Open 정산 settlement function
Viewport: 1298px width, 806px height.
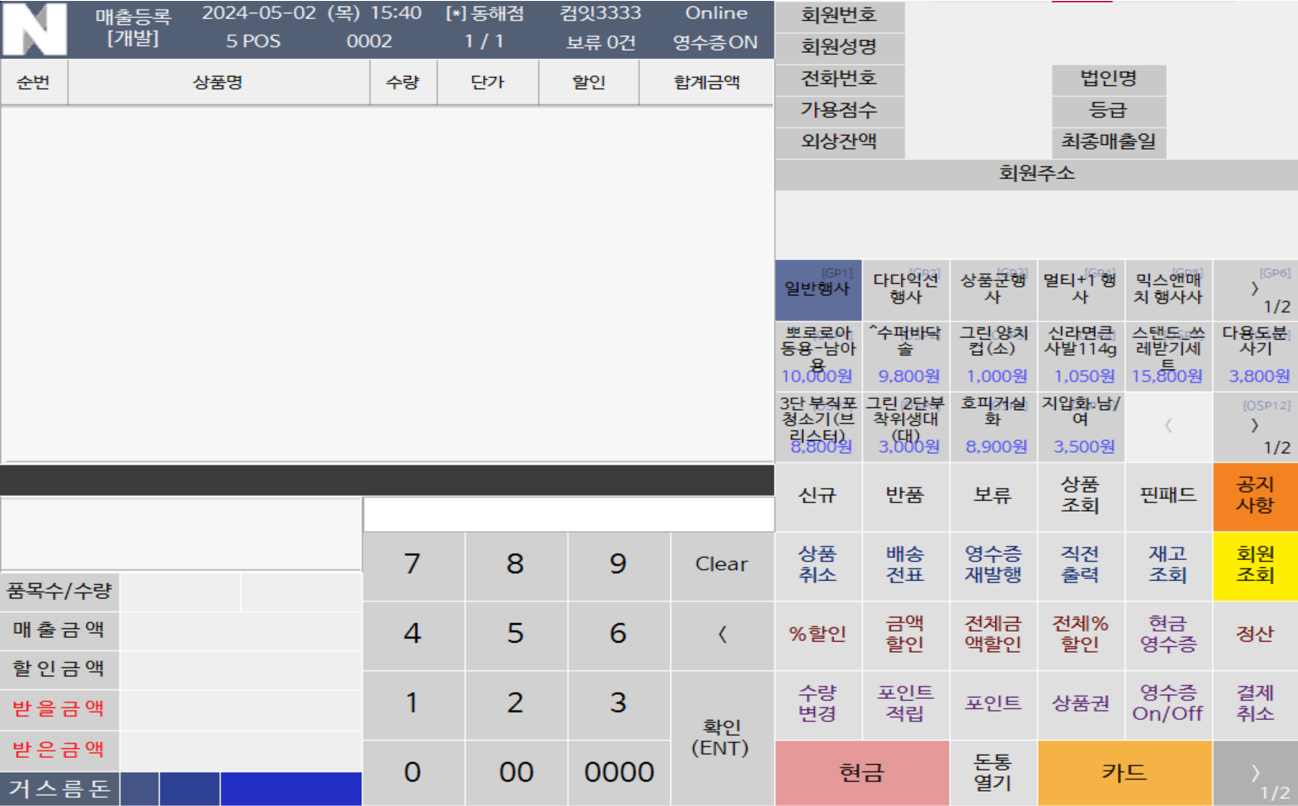(x=1255, y=635)
